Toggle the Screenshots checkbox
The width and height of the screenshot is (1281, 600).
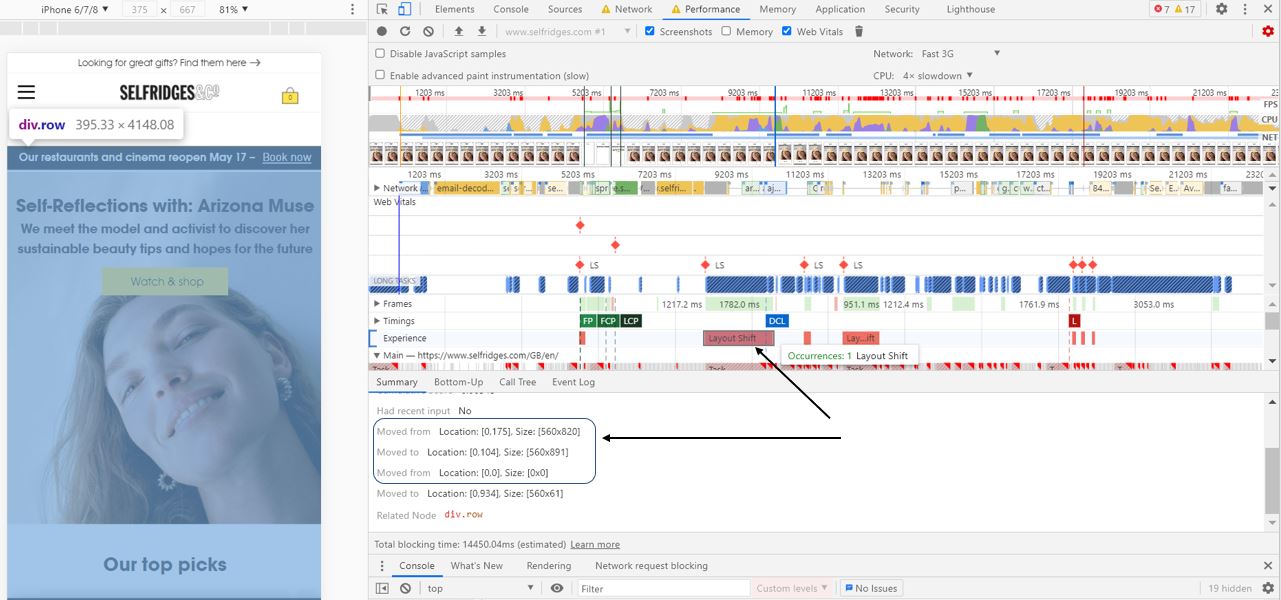tap(650, 31)
